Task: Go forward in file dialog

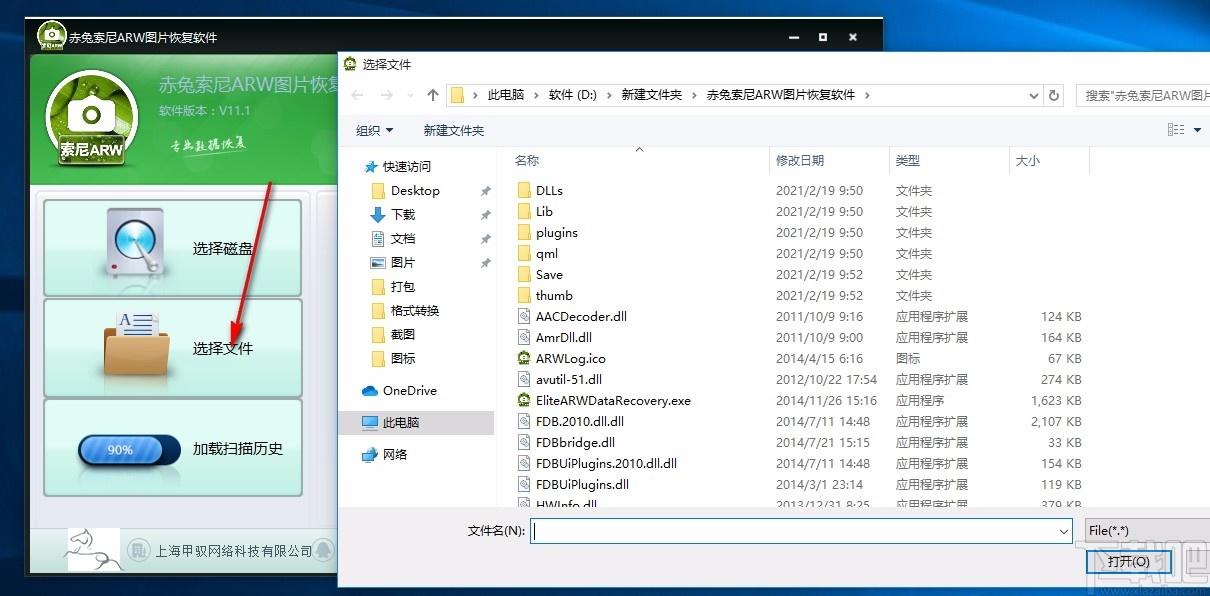Action: point(386,95)
